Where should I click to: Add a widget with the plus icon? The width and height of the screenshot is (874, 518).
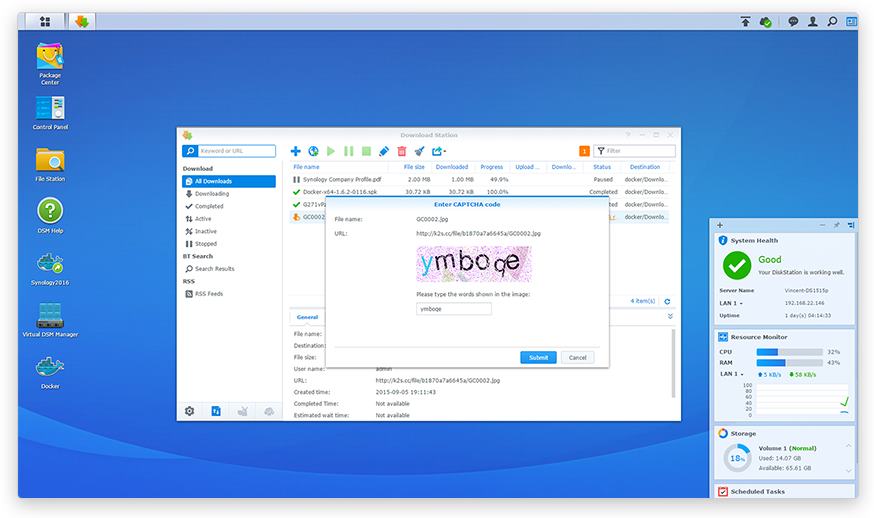click(720, 225)
